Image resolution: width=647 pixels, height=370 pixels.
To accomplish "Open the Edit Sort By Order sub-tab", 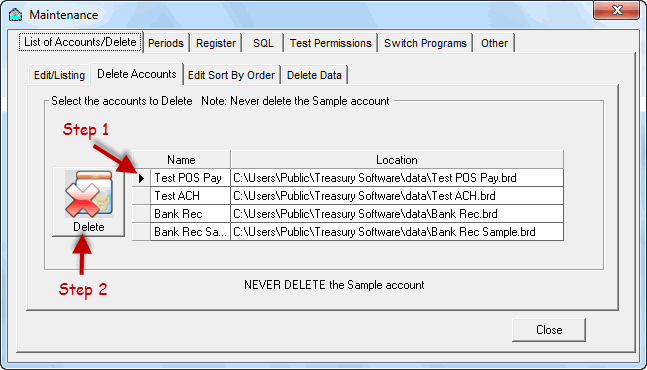I will pyautogui.click(x=231, y=75).
